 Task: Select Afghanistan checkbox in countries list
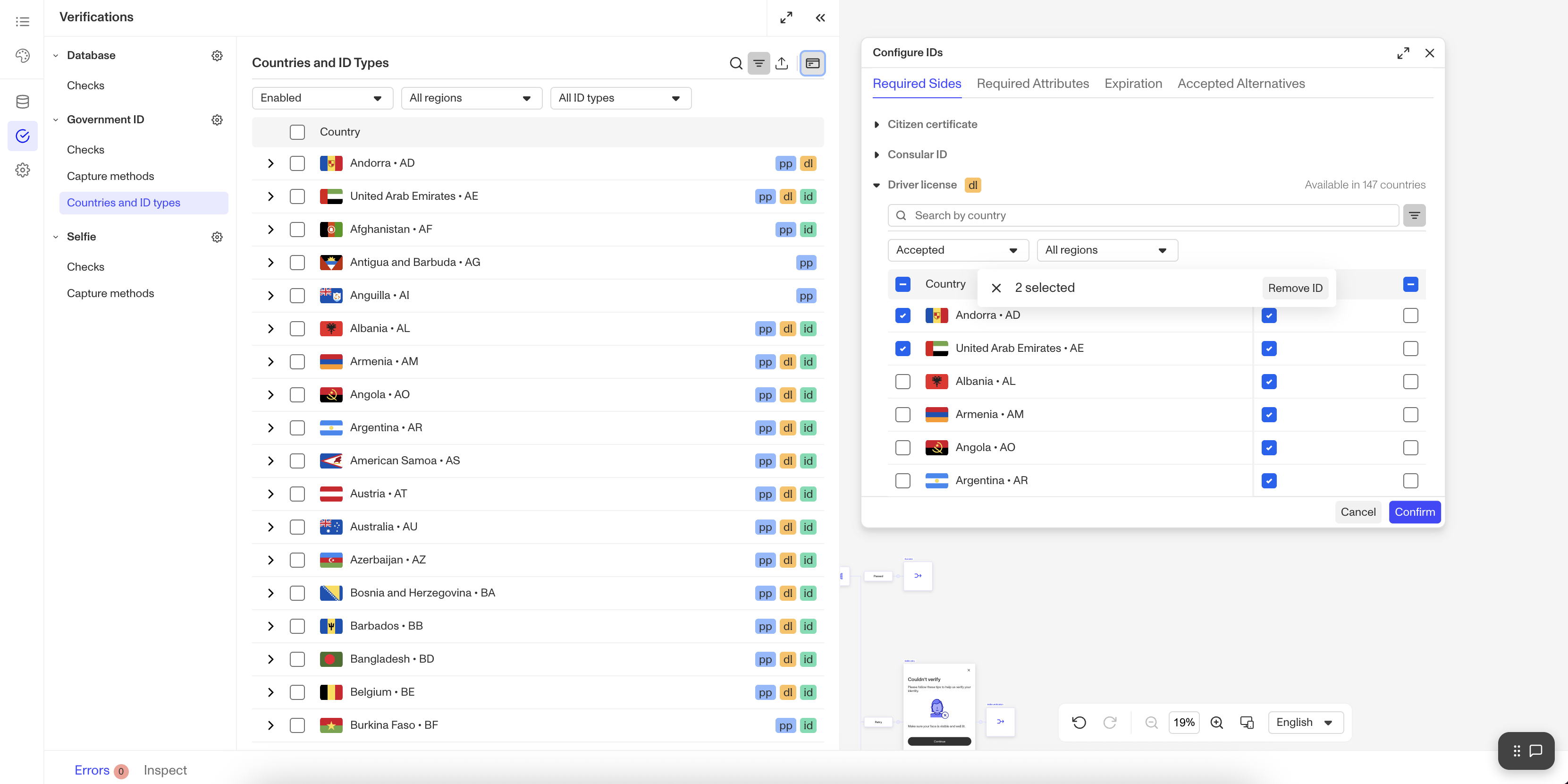coord(297,230)
